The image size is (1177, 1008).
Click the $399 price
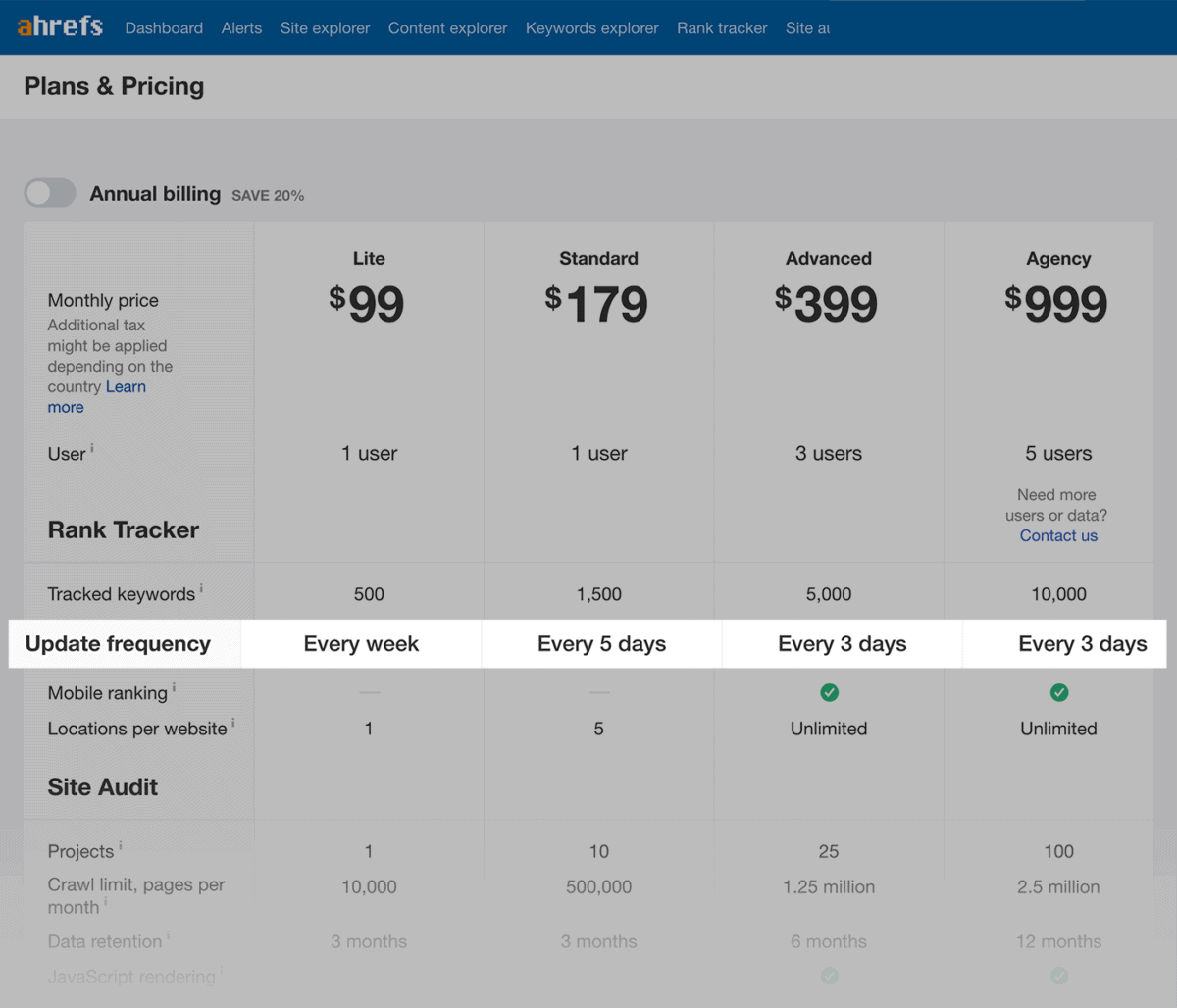[827, 303]
